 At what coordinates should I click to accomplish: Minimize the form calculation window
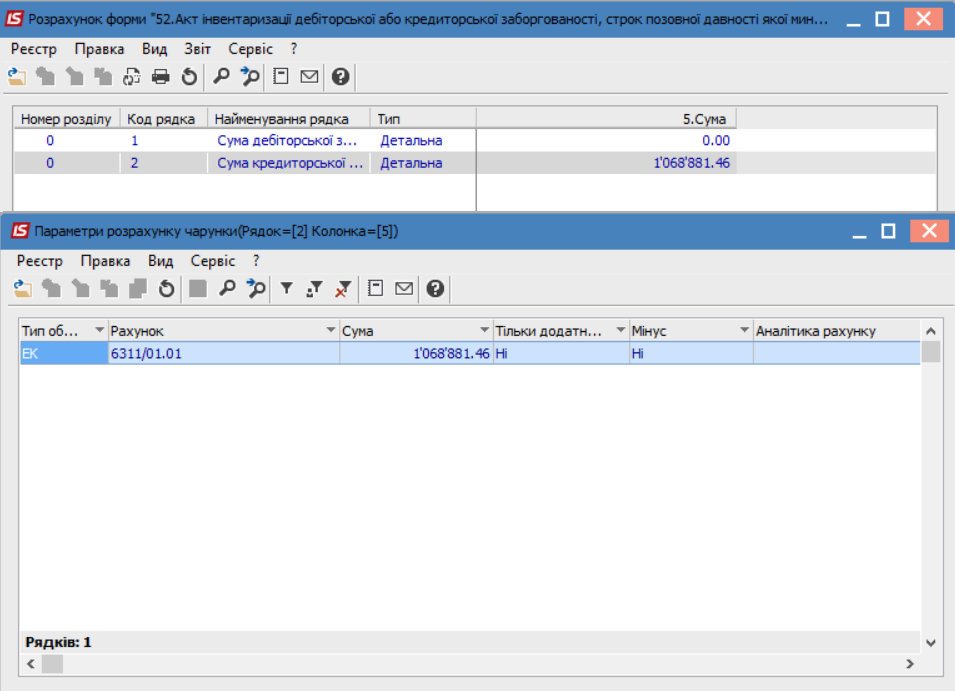[x=853, y=19]
